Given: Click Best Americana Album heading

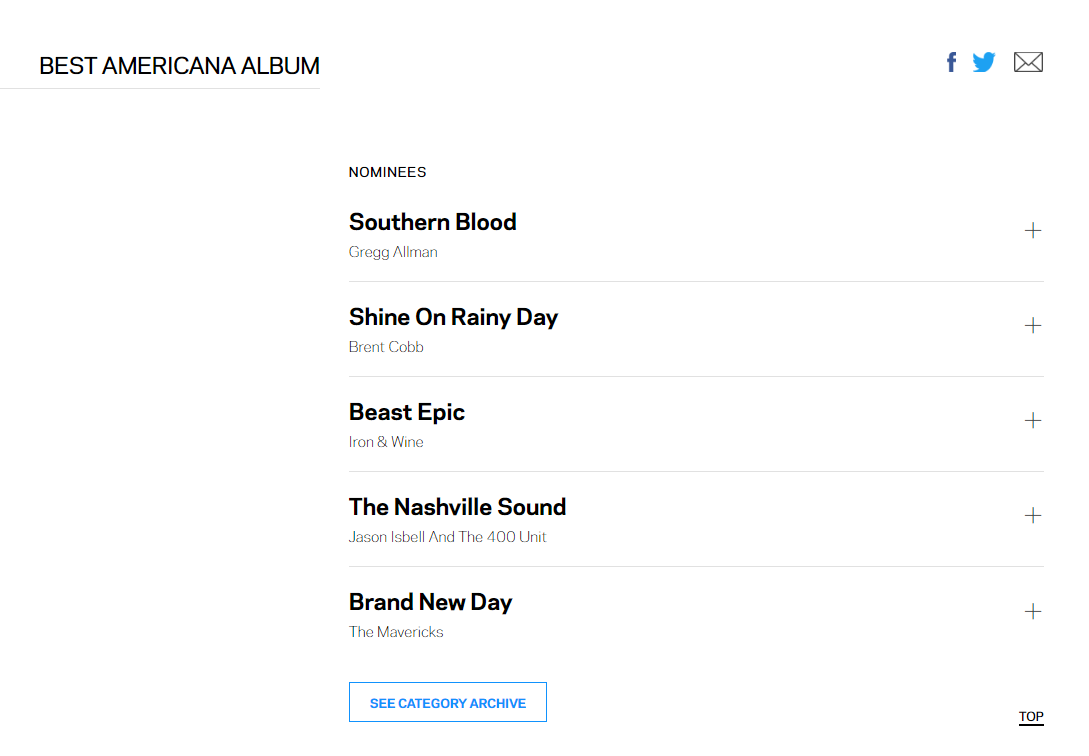Looking at the screenshot, I should tap(179, 66).
